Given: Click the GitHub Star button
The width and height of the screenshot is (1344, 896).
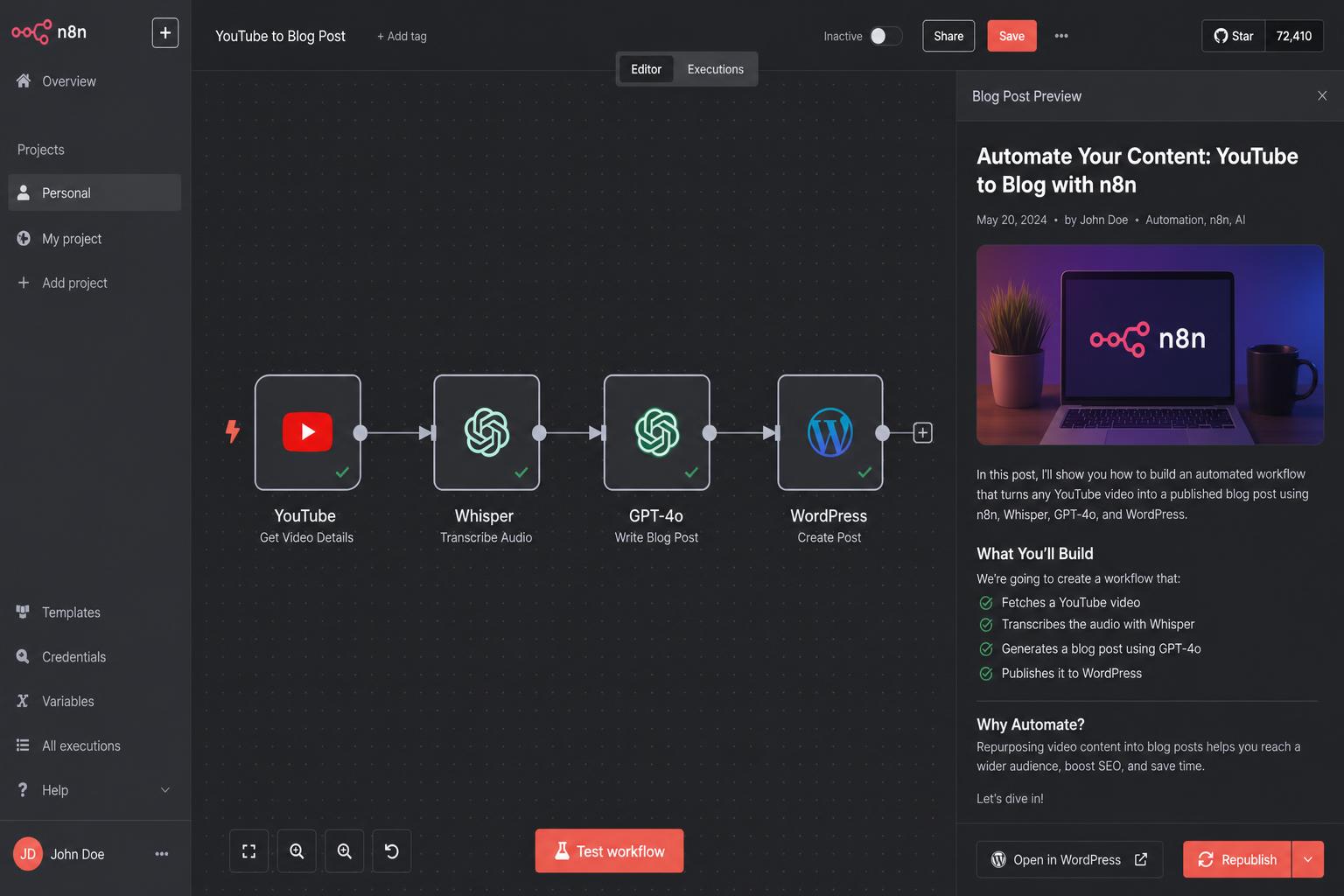Looking at the screenshot, I should (1234, 36).
